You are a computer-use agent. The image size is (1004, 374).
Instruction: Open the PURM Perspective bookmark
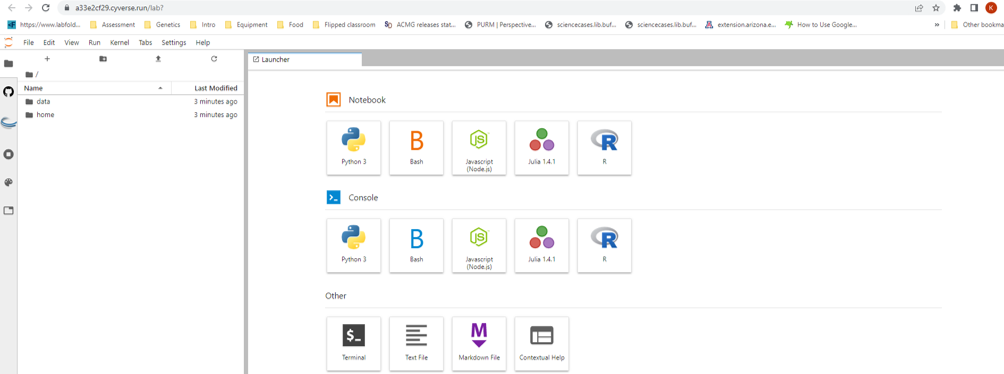(x=501, y=25)
